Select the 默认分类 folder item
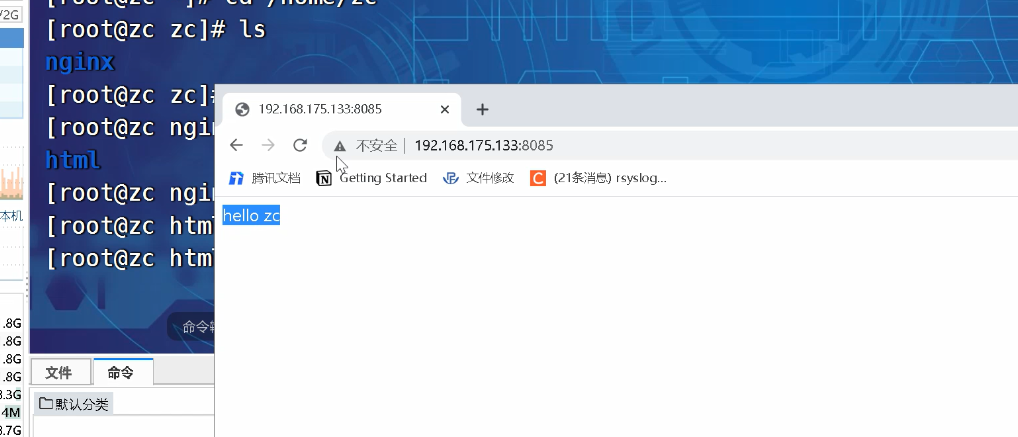 74,405
